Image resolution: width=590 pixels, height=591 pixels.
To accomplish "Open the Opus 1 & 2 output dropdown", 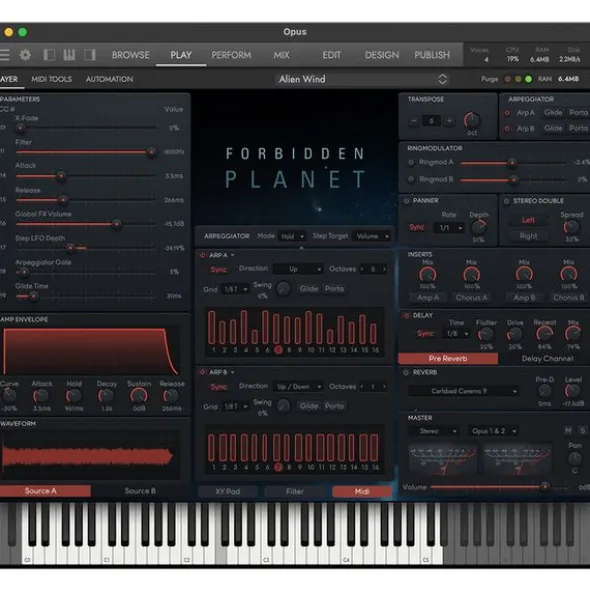I will click(493, 431).
